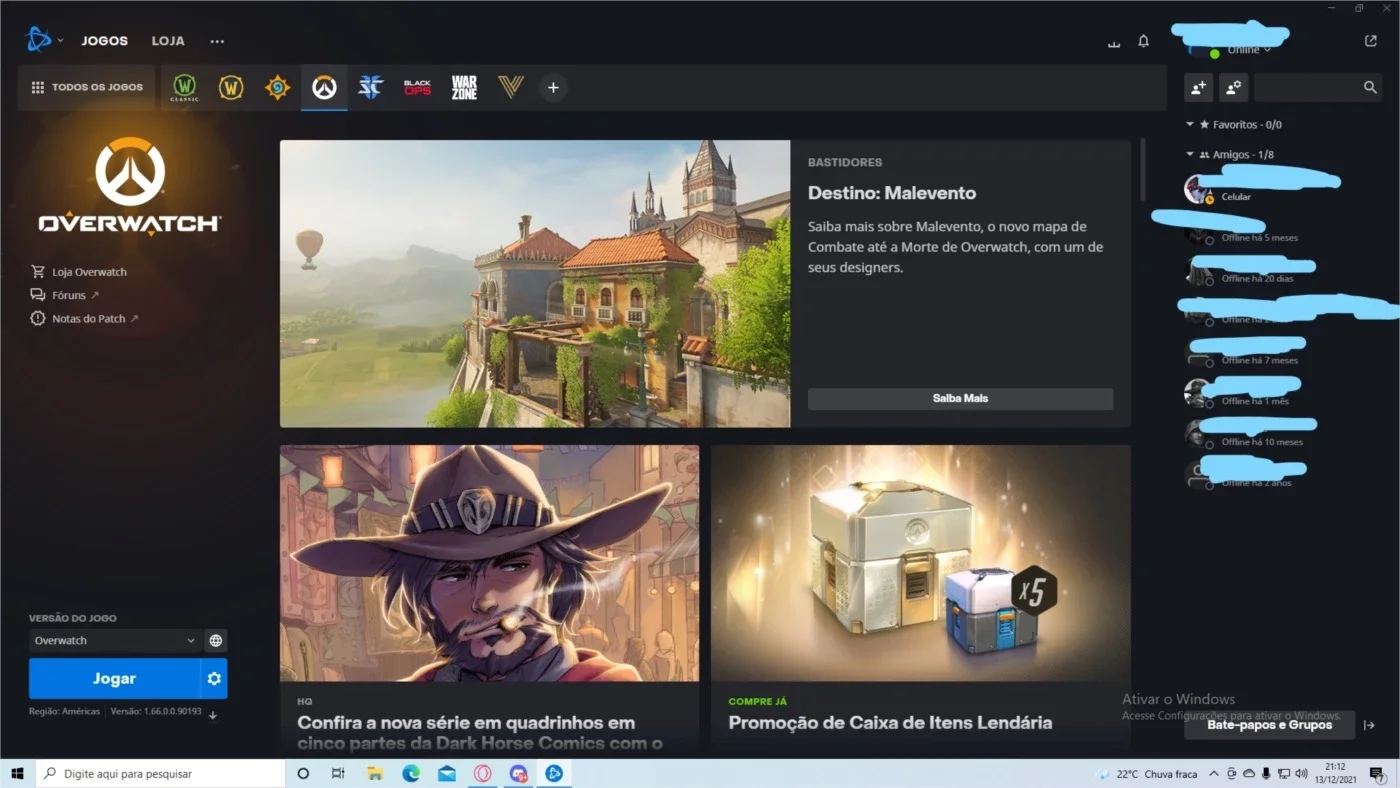Viewport: 1400px width, 788px height.
Task: Pop out the friends list window
Action: tap(1370, 41)
